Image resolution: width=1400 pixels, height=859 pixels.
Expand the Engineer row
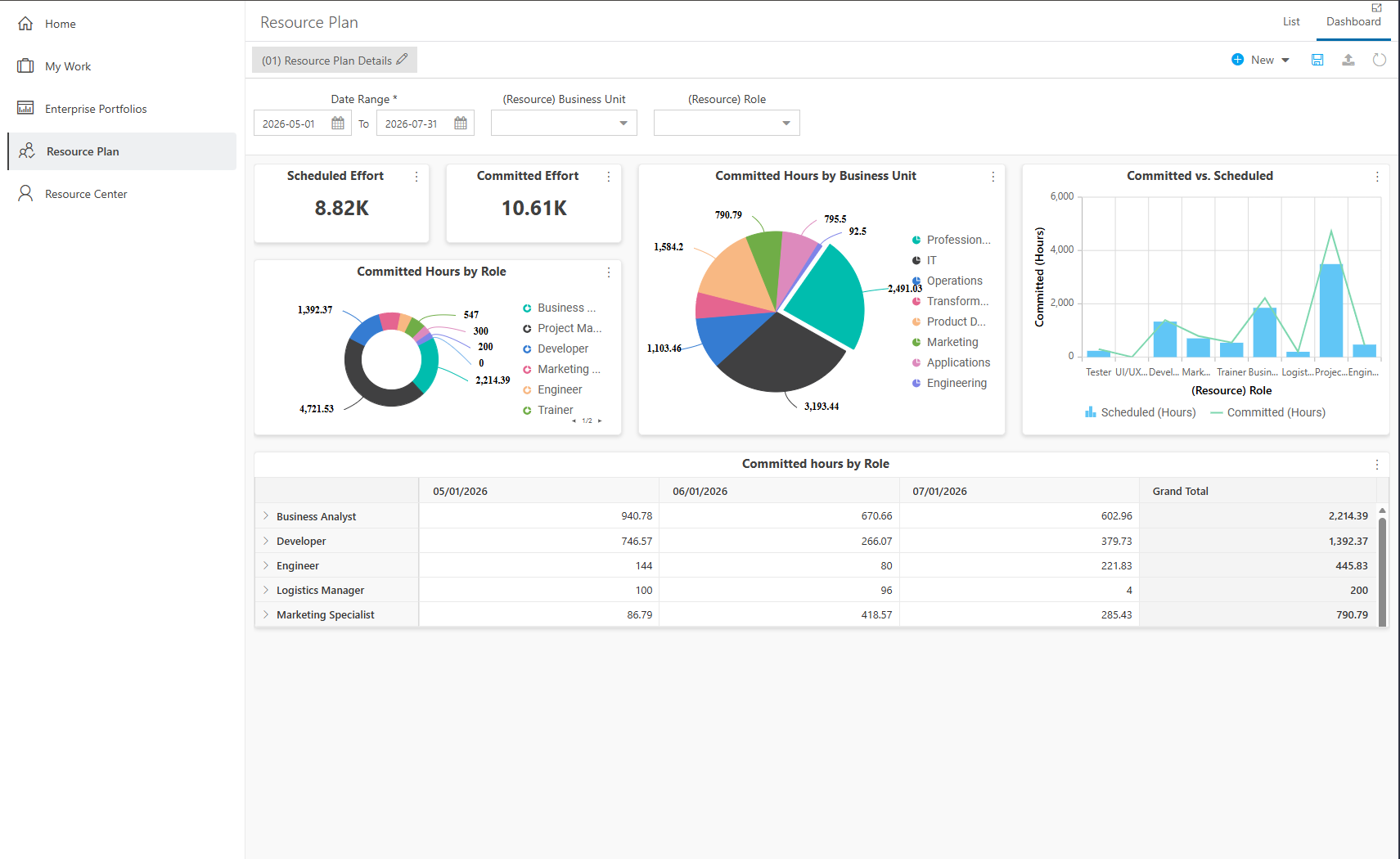[266, 565]
